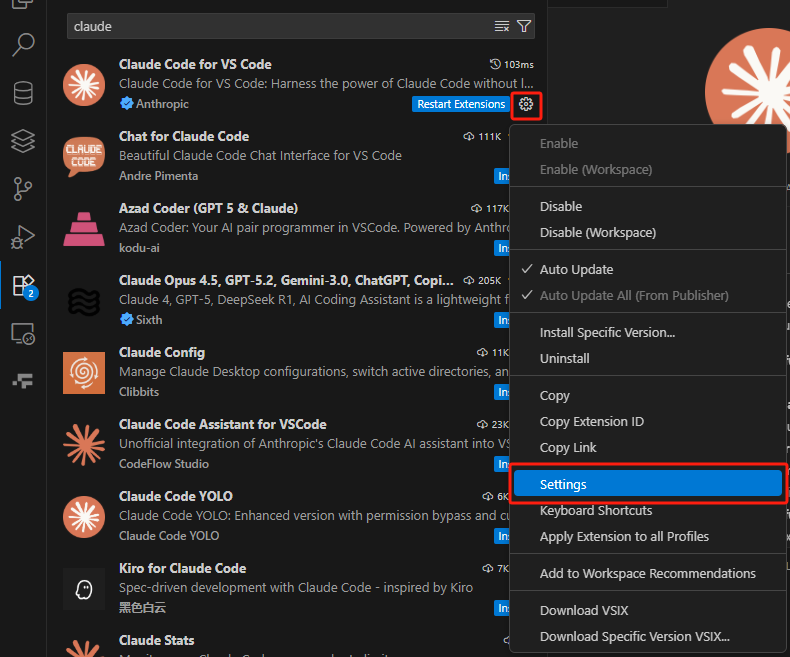
Task: Open the Claude Code Assistant for VSCode title
Action: coord(223,424)
